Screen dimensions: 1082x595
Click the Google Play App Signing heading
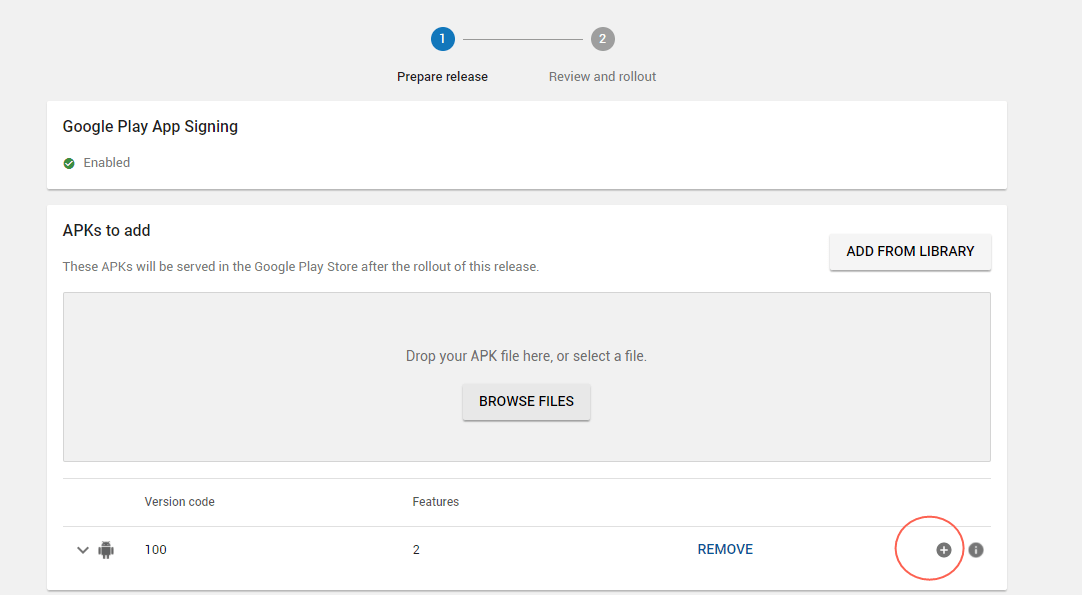[x=150, y=127]
